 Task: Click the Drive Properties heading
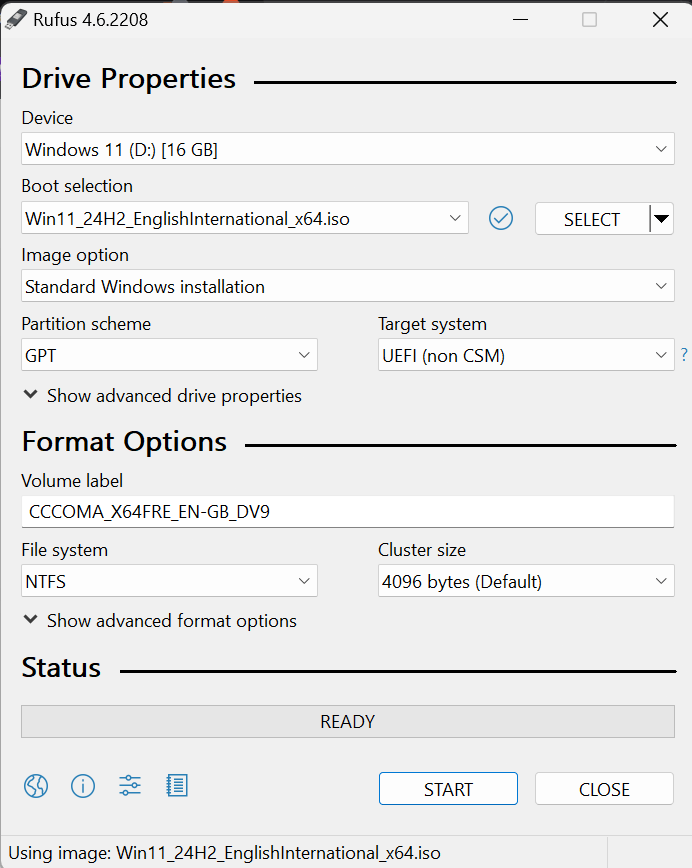(x=129, y=79)
